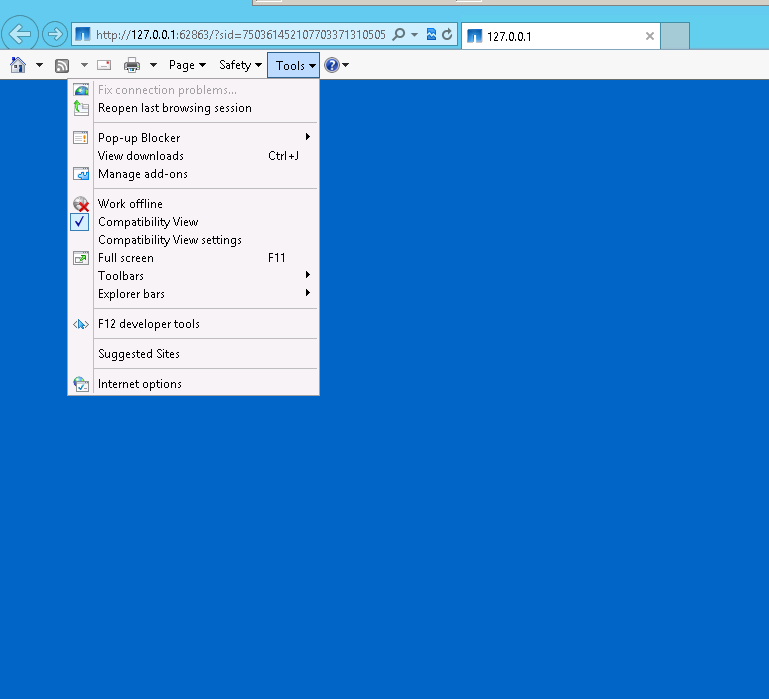Expand the Toolbars submenu arrow
This screenshot has height=699, width=769.
pyautogui.click(x=308, y=275)
